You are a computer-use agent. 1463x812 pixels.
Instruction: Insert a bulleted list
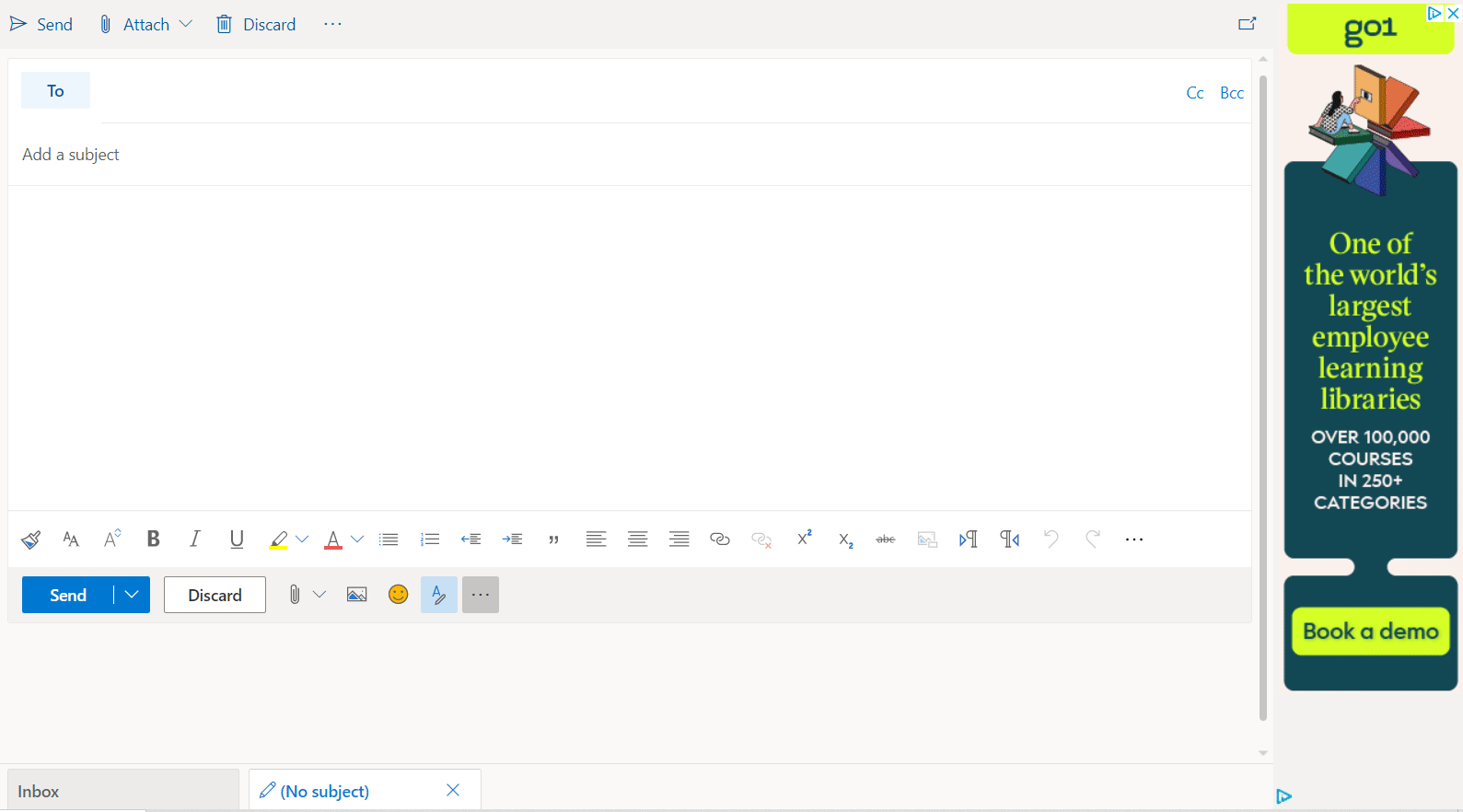coord(389,539)
